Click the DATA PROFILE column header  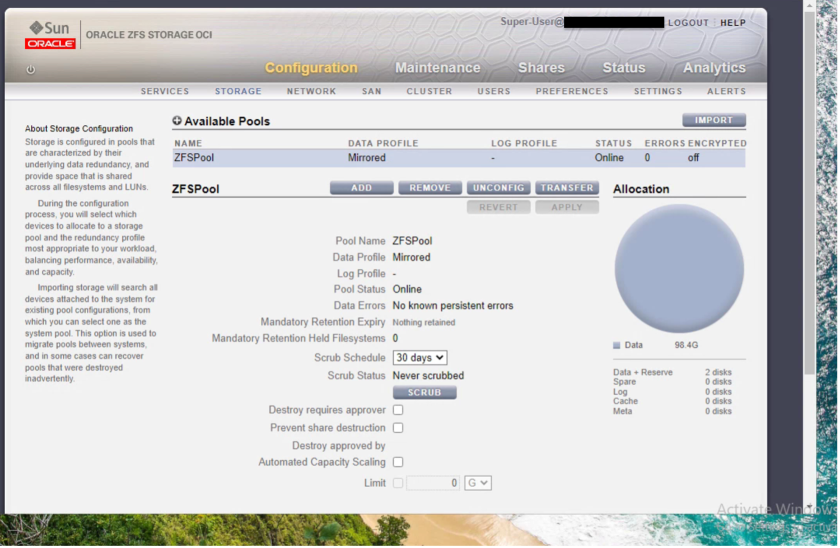pyautogui.click(x=383, y=144)
